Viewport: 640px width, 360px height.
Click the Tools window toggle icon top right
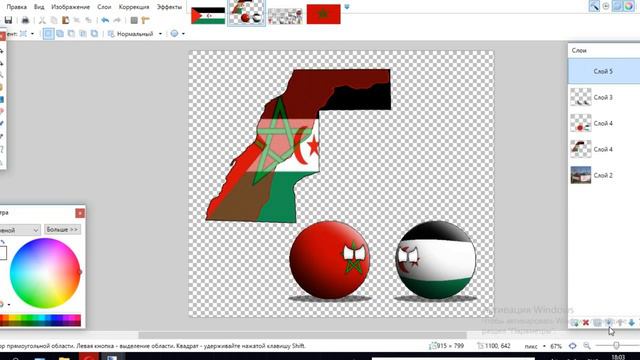pyautogui.click(x=594, y=6)
